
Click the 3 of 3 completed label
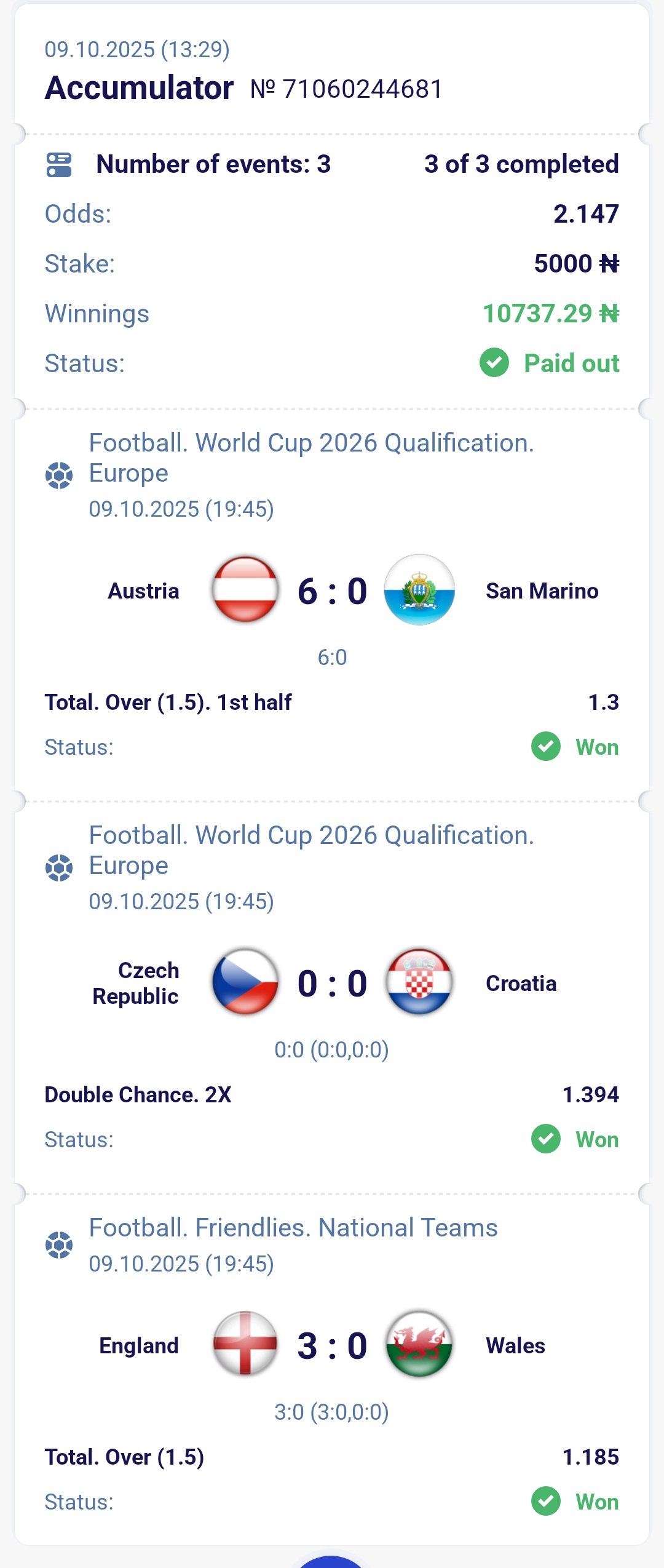521,164
